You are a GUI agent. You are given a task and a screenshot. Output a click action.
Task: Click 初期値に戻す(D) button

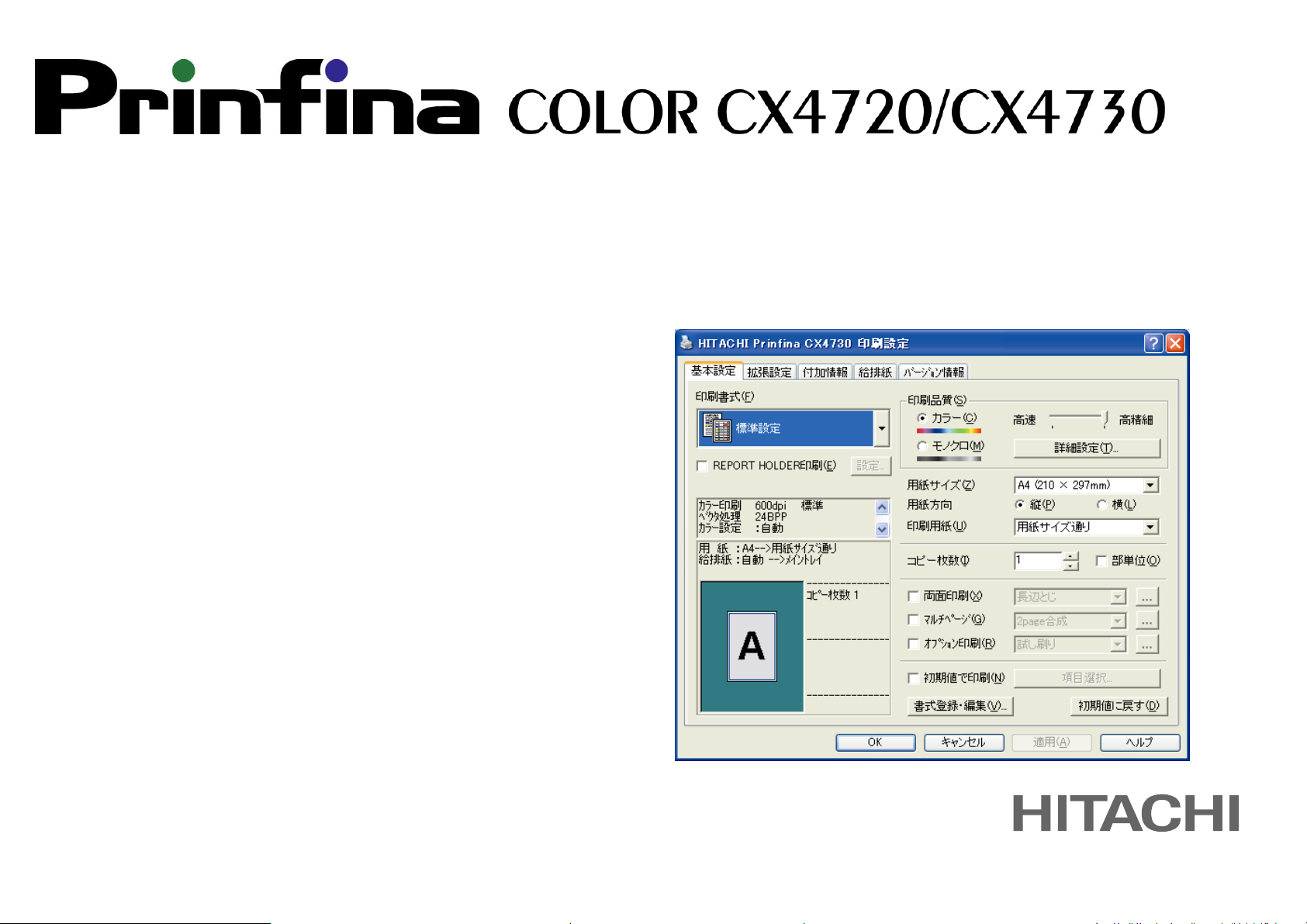(1119, 706)
